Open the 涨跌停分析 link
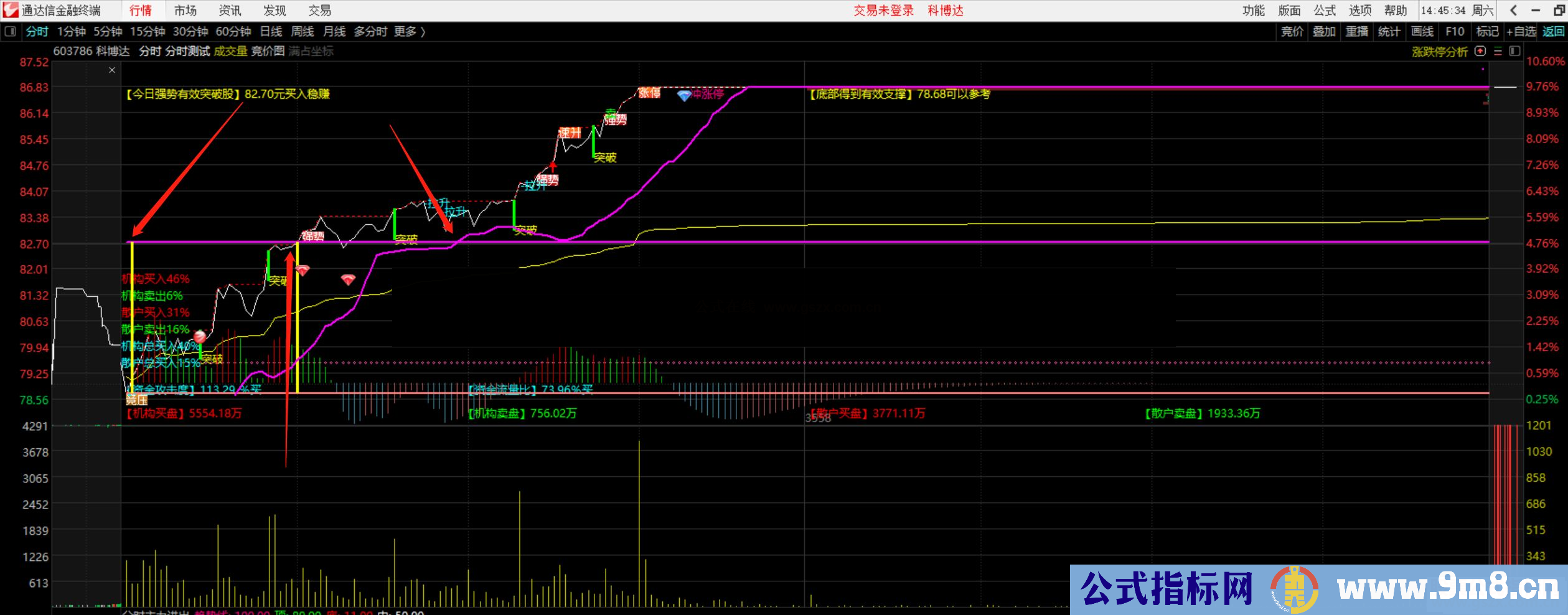Image resolution: width=1568 pixels, height=615 pixels. [1439, 52]
